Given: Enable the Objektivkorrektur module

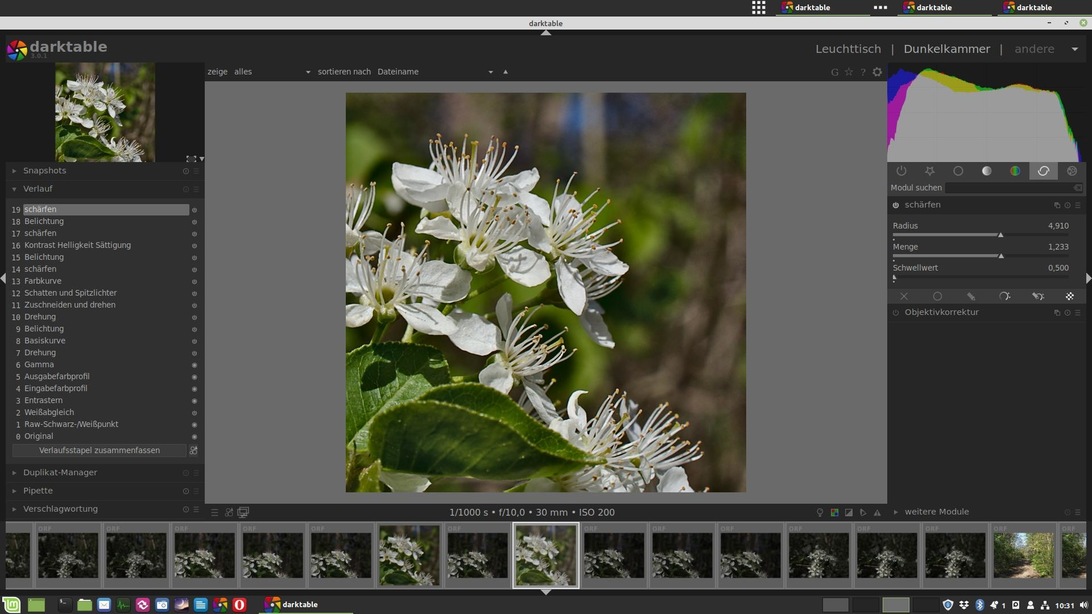Looking at the screenshot, I should 896,313.
